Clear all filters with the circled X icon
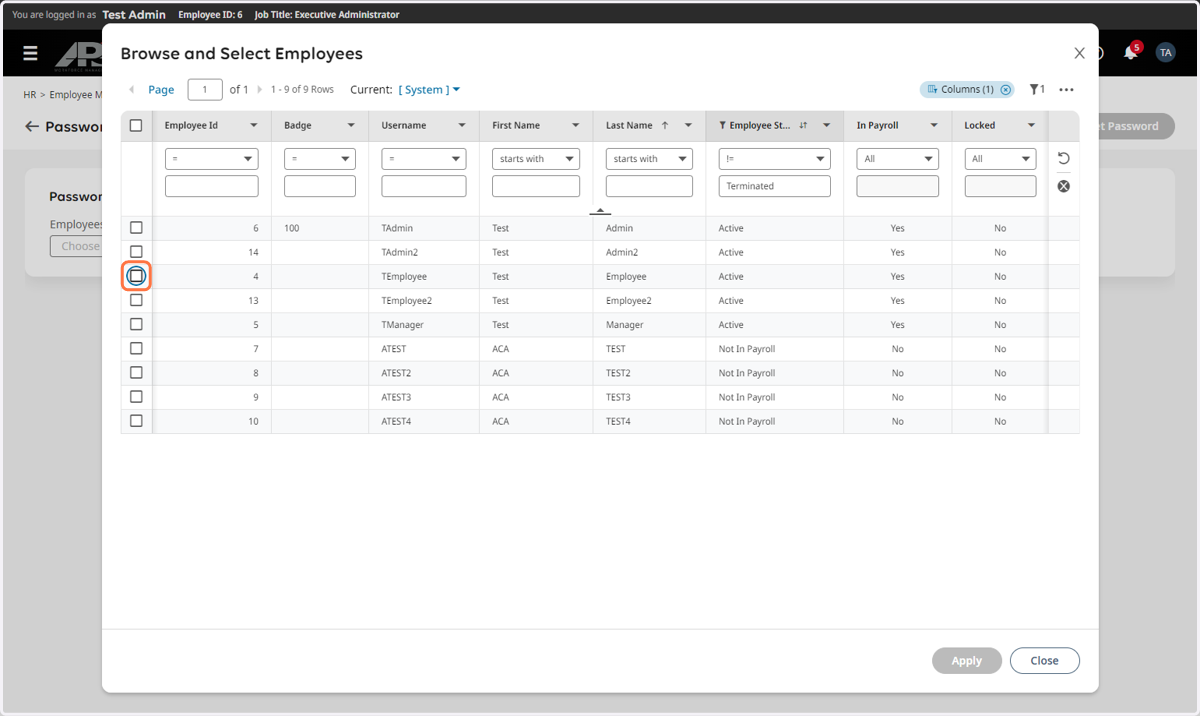 pyautogui.click(x=1064, y=186)
